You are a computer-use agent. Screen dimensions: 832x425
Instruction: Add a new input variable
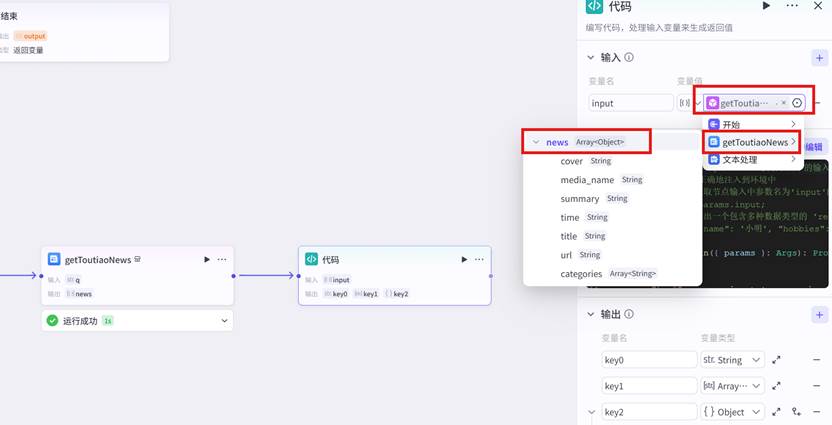tap(819, 58)
